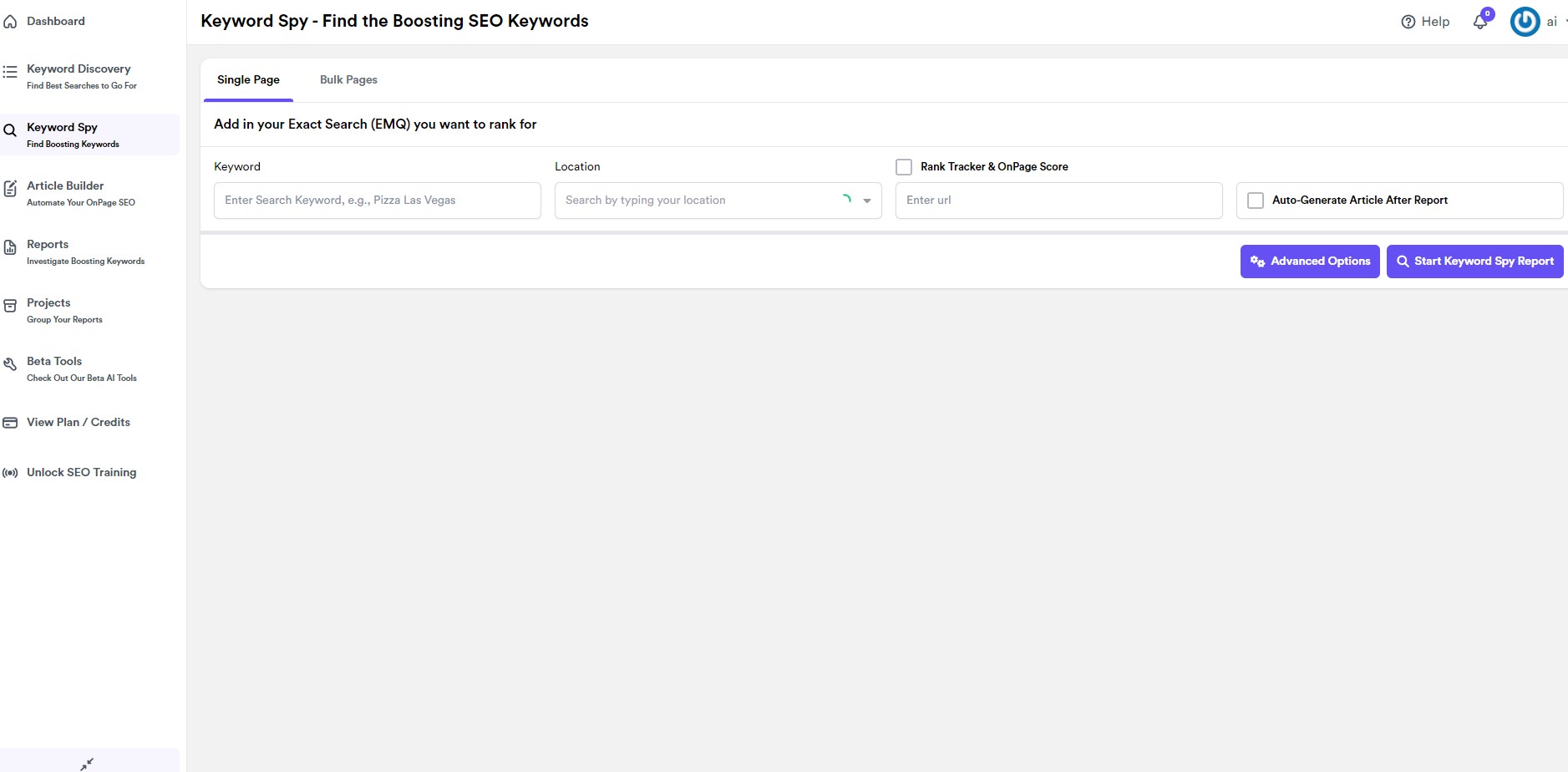Select the Keyword Spy magnifier icon
Viewport: 1568px width, 772px height.
tap(10, 130)
